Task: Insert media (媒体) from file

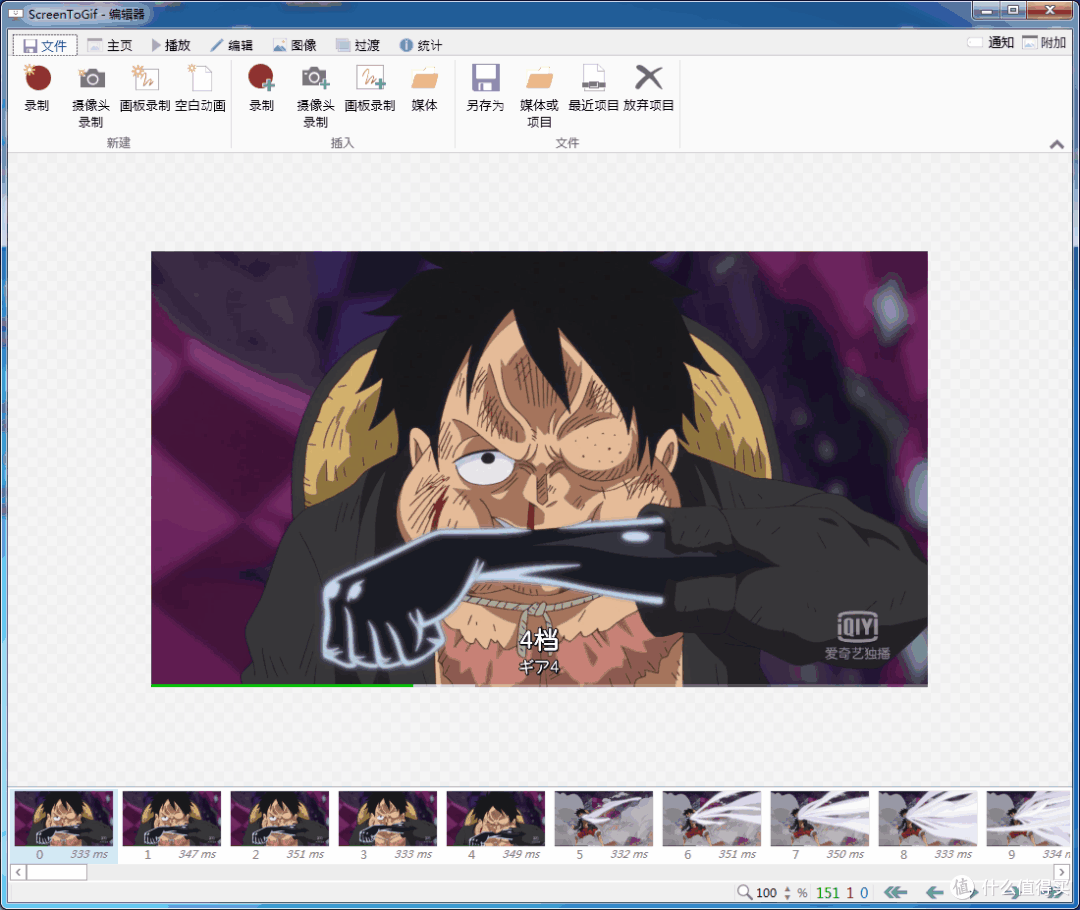Action: click(424, 87)
